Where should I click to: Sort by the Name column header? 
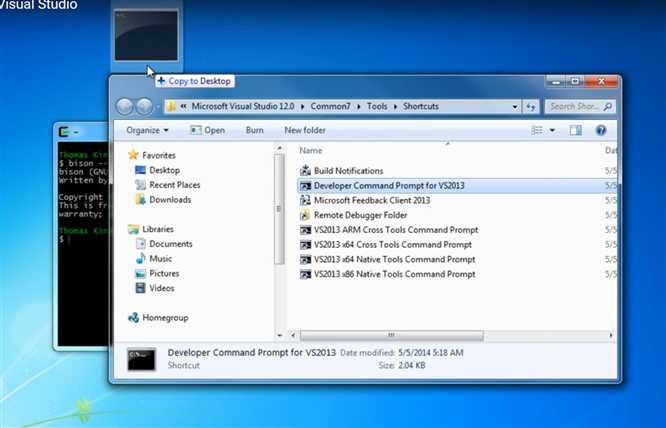[310, 150]
